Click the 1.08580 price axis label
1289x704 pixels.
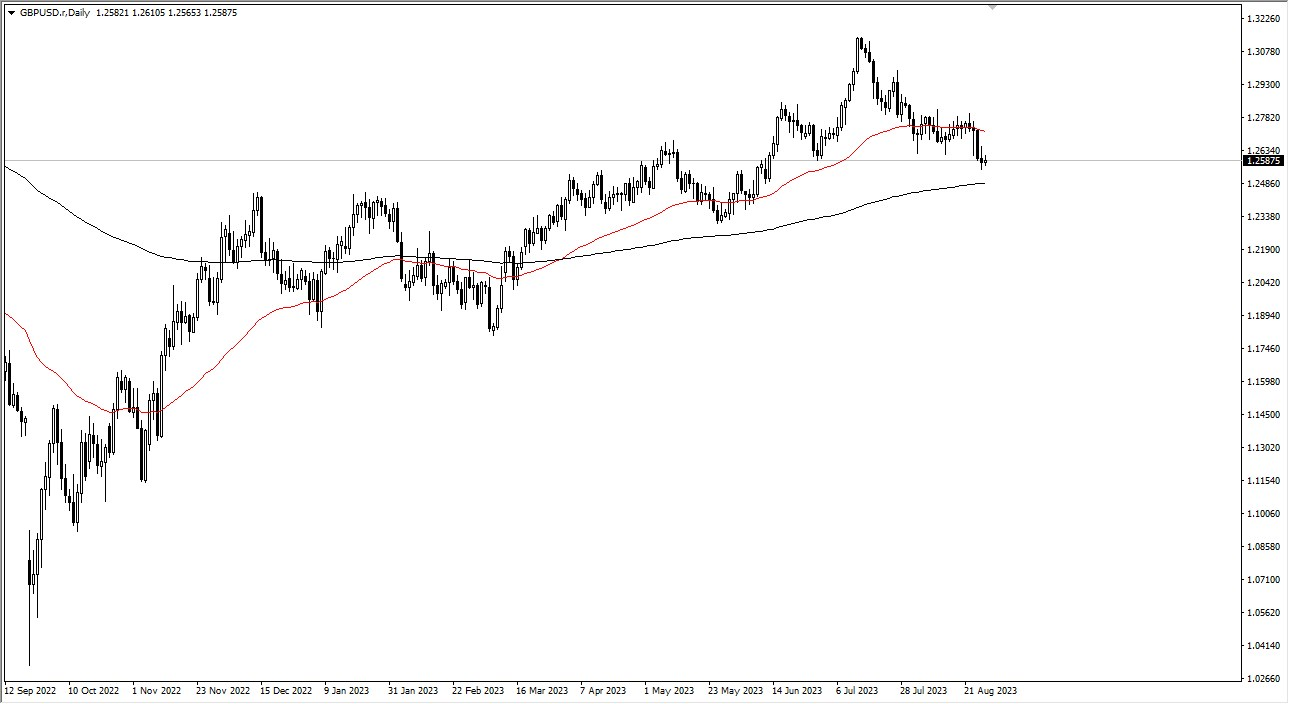1263,547
